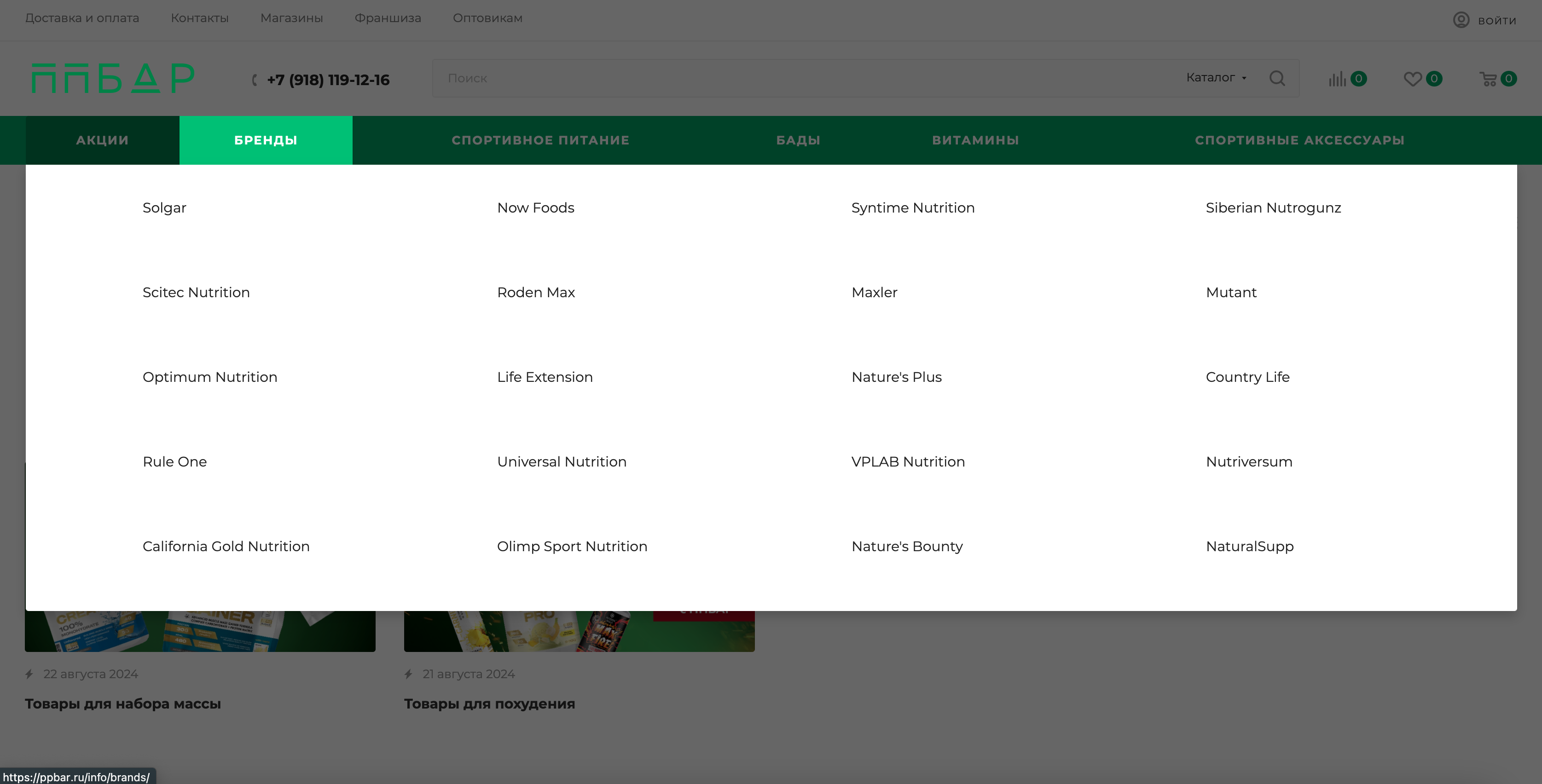This screenshot has height=784, width=1542.
Task: Open the Доставка и оплата link
Action: [82, 18]
